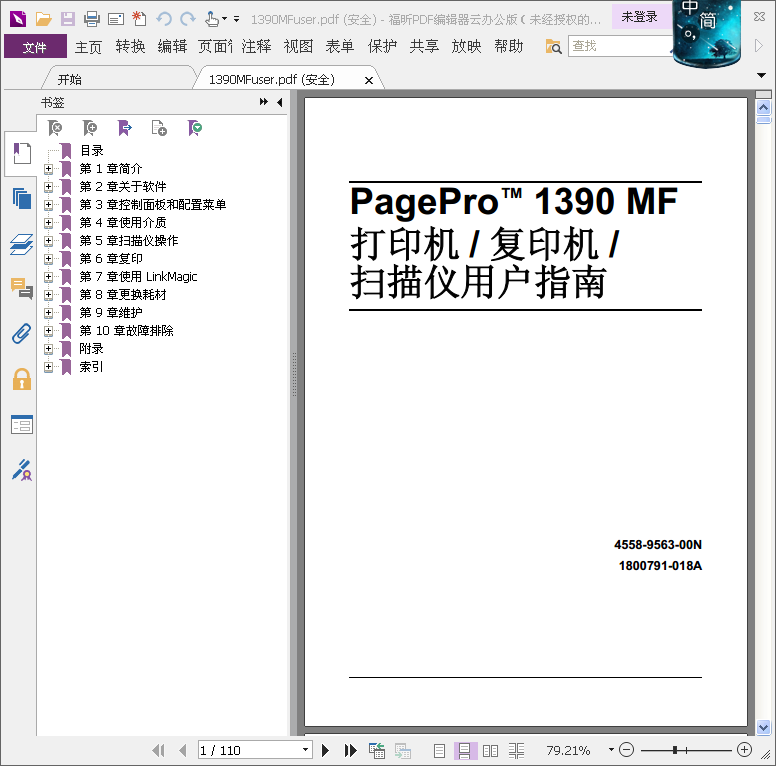Open the page number dropdown

point(305,750)
